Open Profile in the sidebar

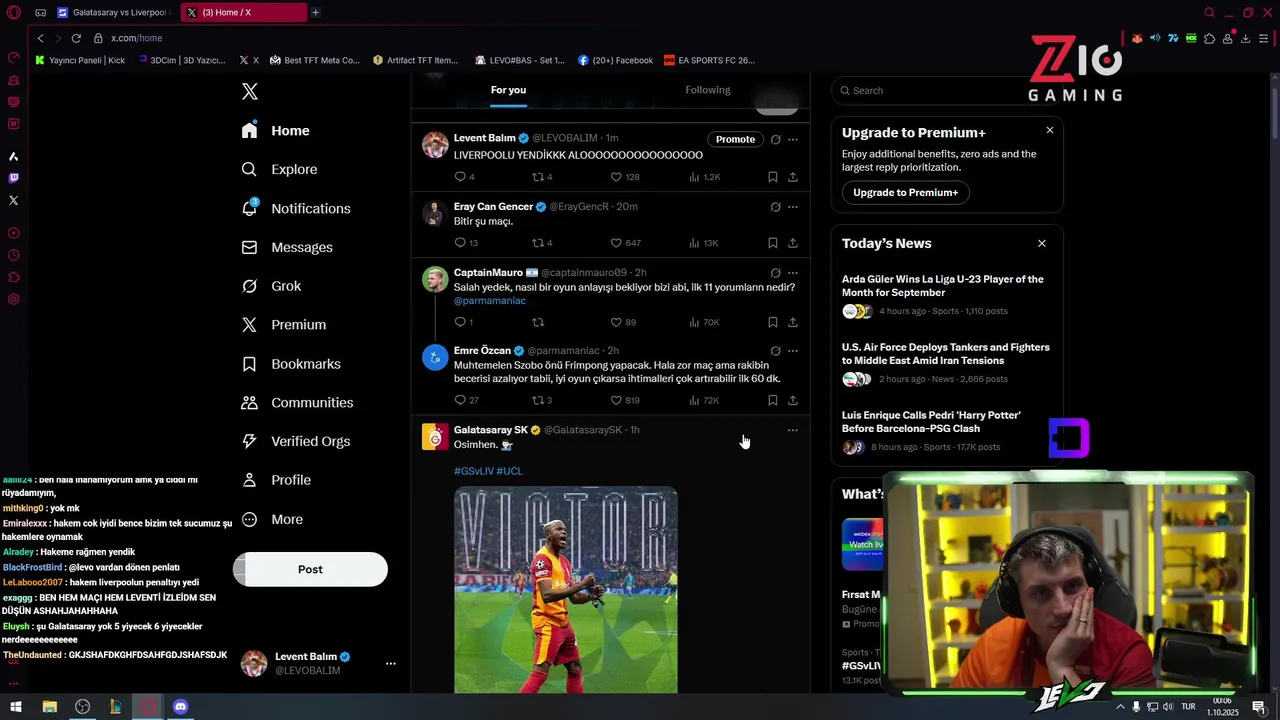tap(276, 480)
